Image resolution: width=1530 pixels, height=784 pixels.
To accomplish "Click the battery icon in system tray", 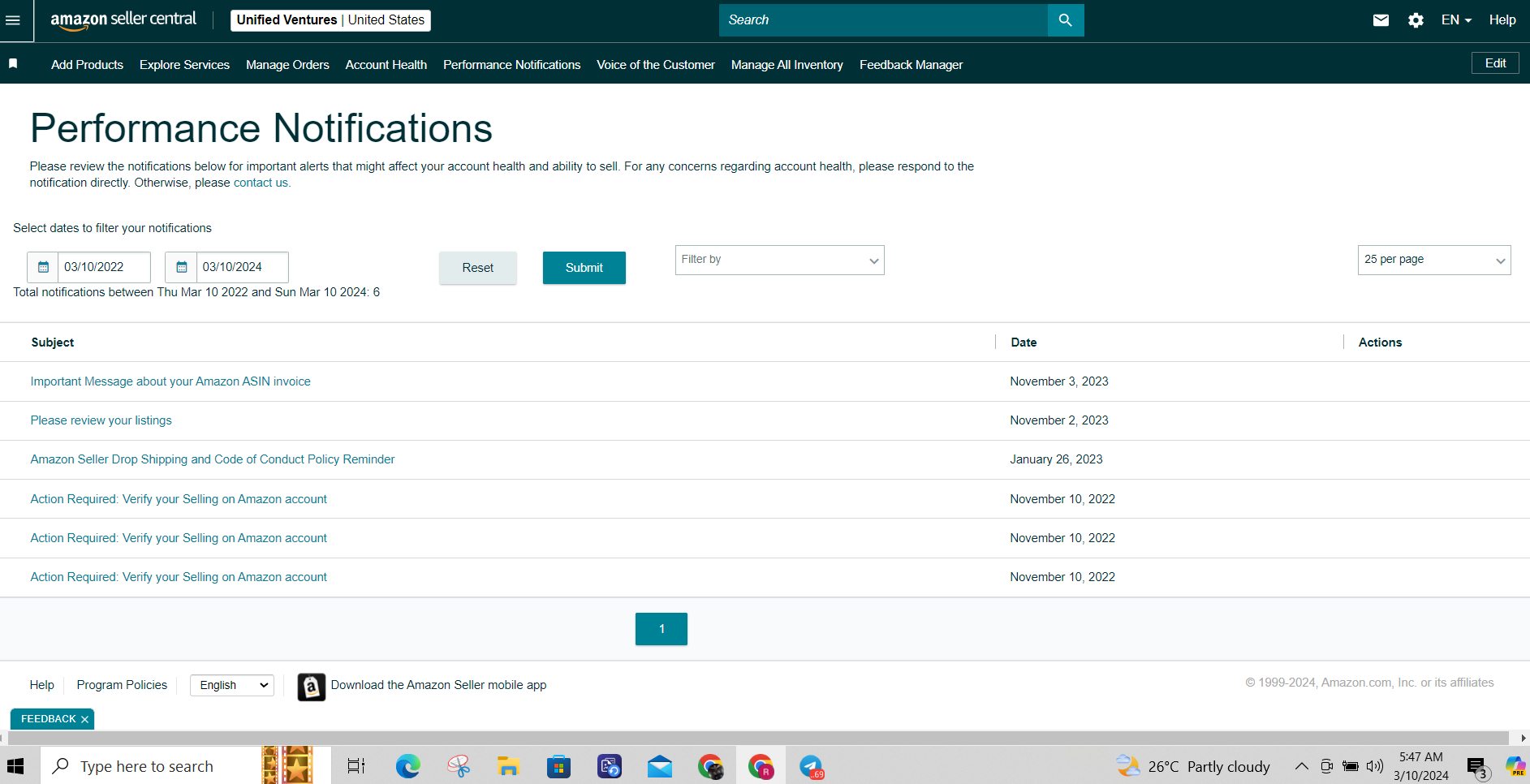I will coord(1351,766).
